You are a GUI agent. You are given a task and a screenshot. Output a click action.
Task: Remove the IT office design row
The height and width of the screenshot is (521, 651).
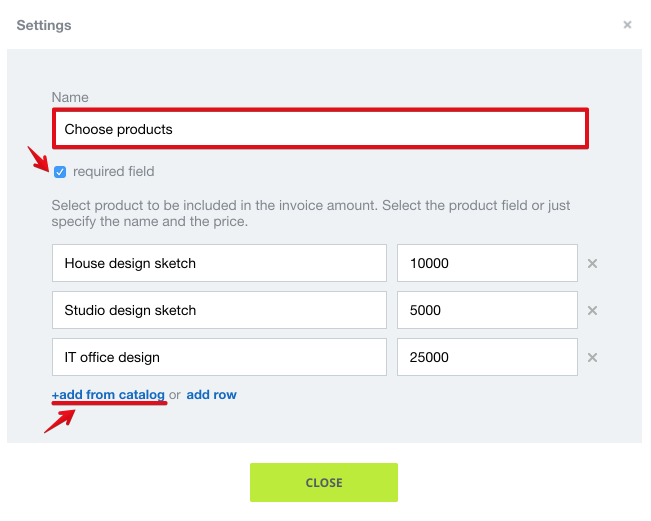pyautogui.click(x=592, y=357)
